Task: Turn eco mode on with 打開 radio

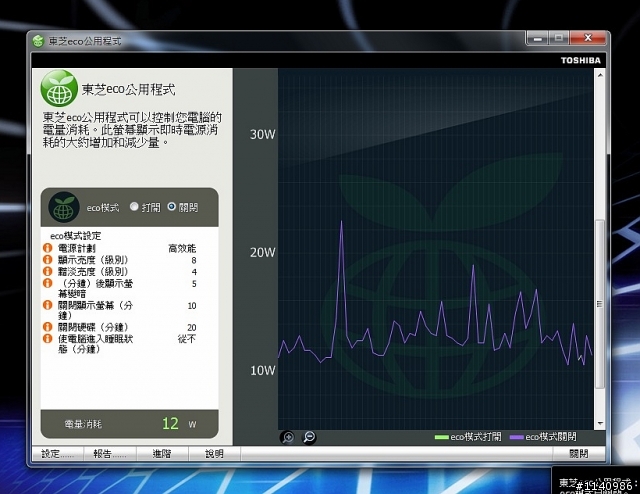Action: coord(134,207)
